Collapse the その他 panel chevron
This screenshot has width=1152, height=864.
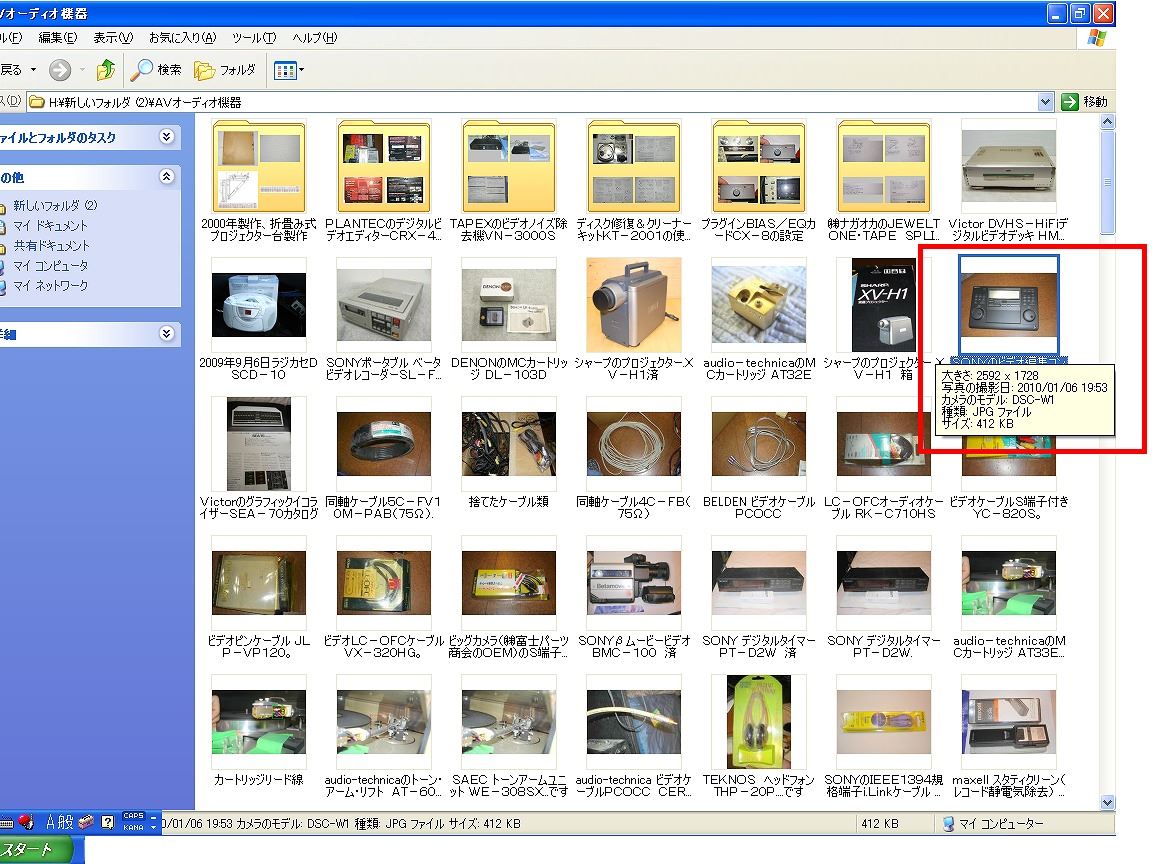click(x=167, y=176)
